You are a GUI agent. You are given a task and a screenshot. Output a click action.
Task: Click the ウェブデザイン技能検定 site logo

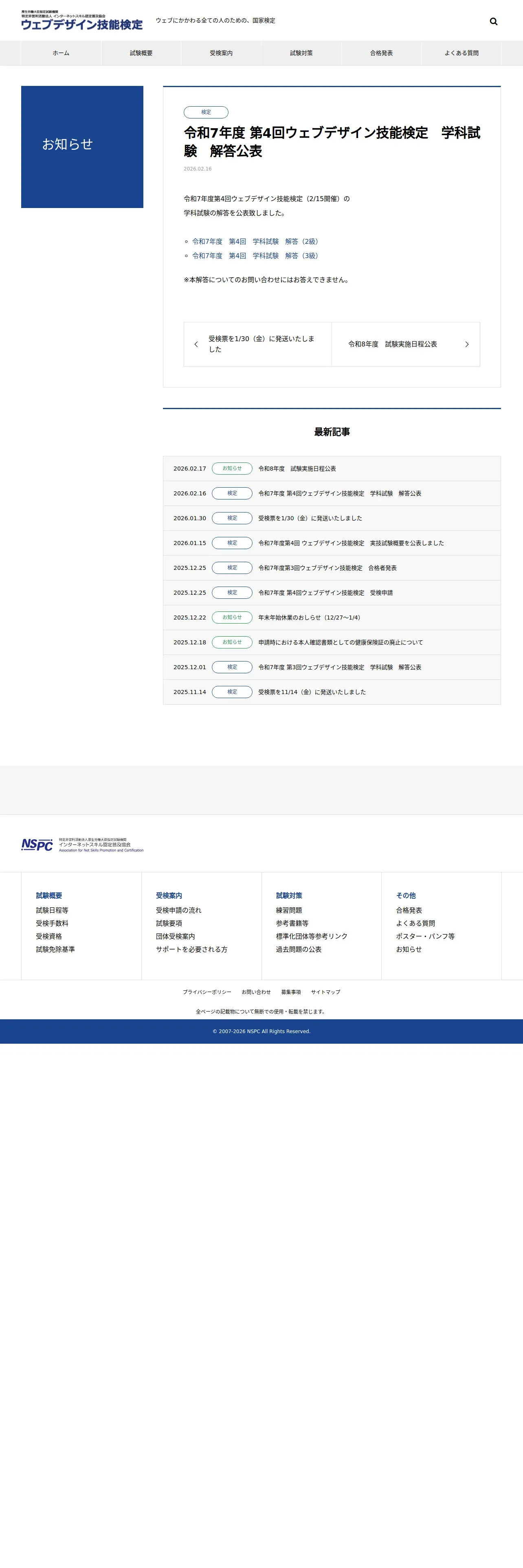(x=82, y=20)
